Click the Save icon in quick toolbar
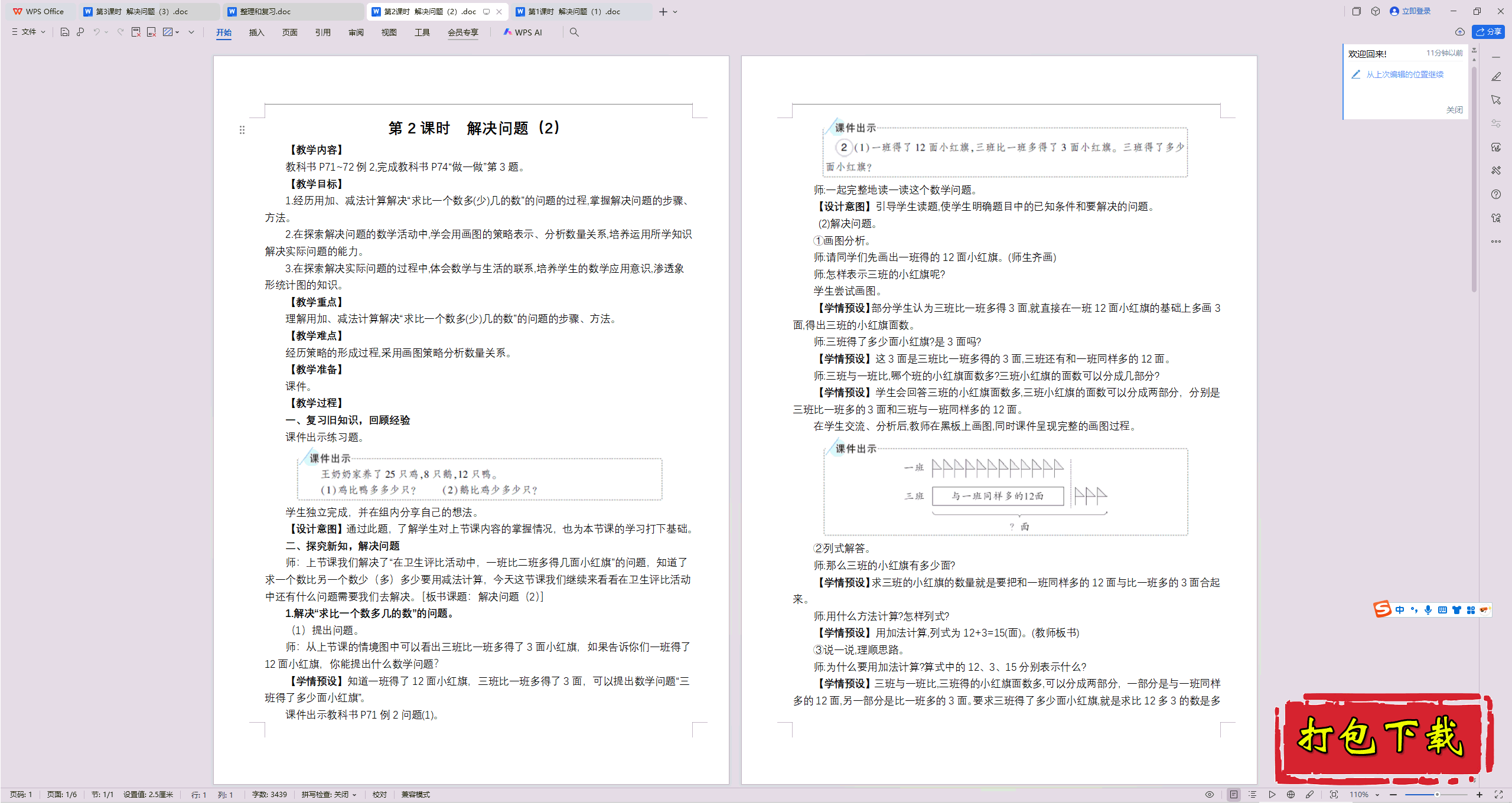 pyautogui.click(x=65, y=32)
